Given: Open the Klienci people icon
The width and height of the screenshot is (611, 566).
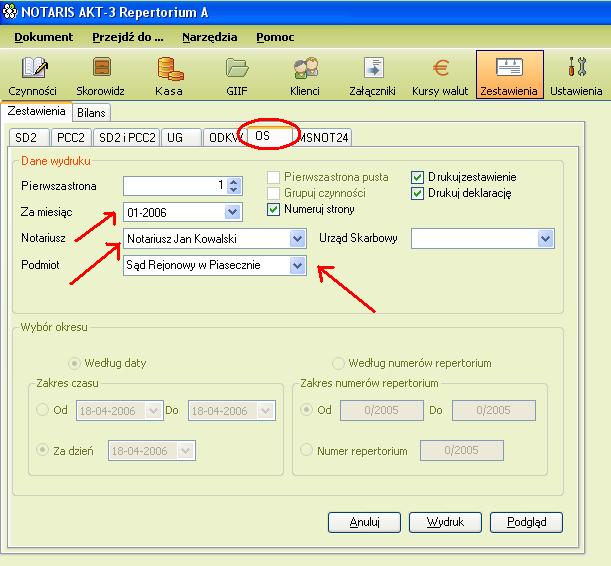Looking at the screenshot, I should 306,68.
